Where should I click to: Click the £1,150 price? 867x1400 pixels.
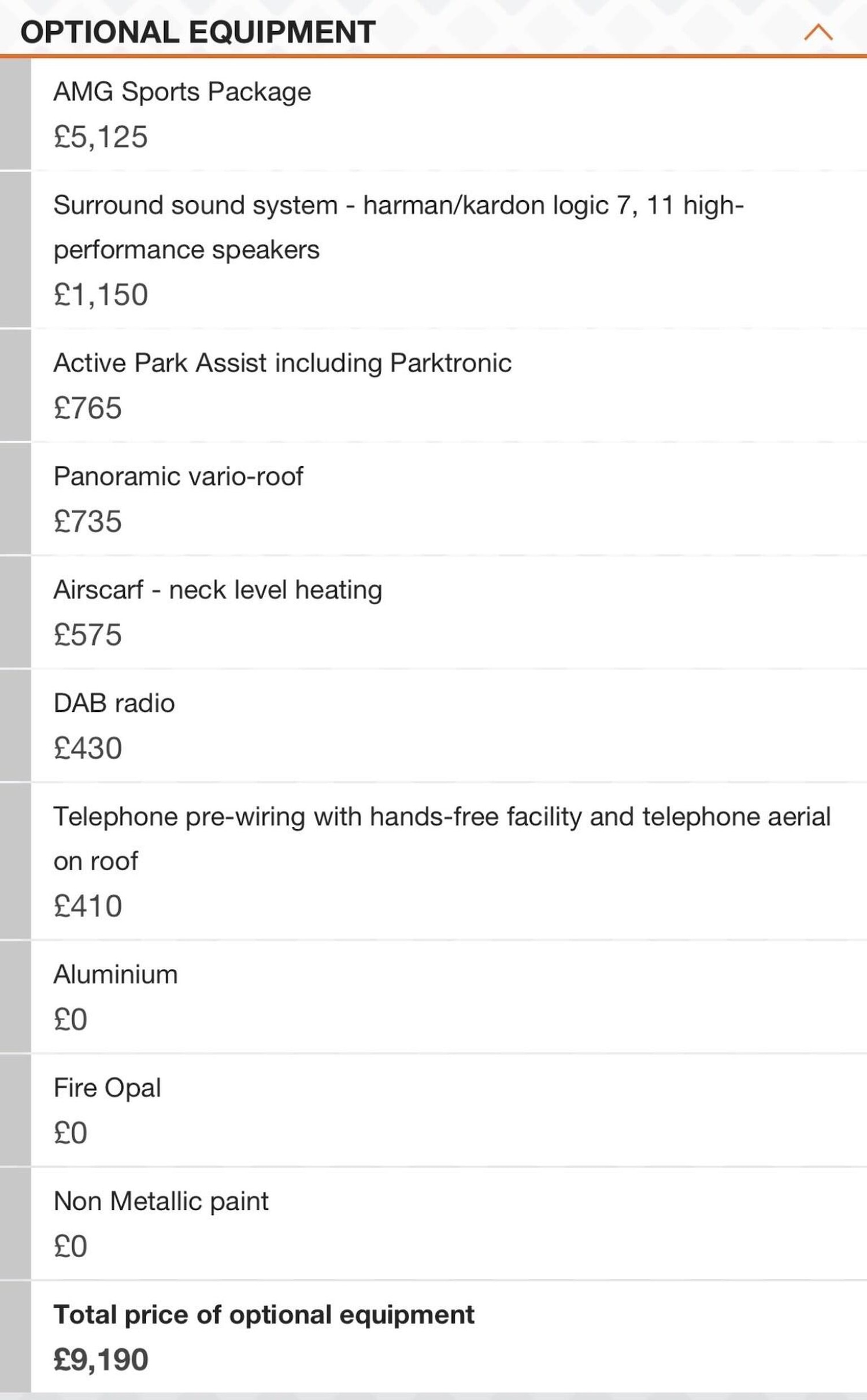click(x=101, y=294)
